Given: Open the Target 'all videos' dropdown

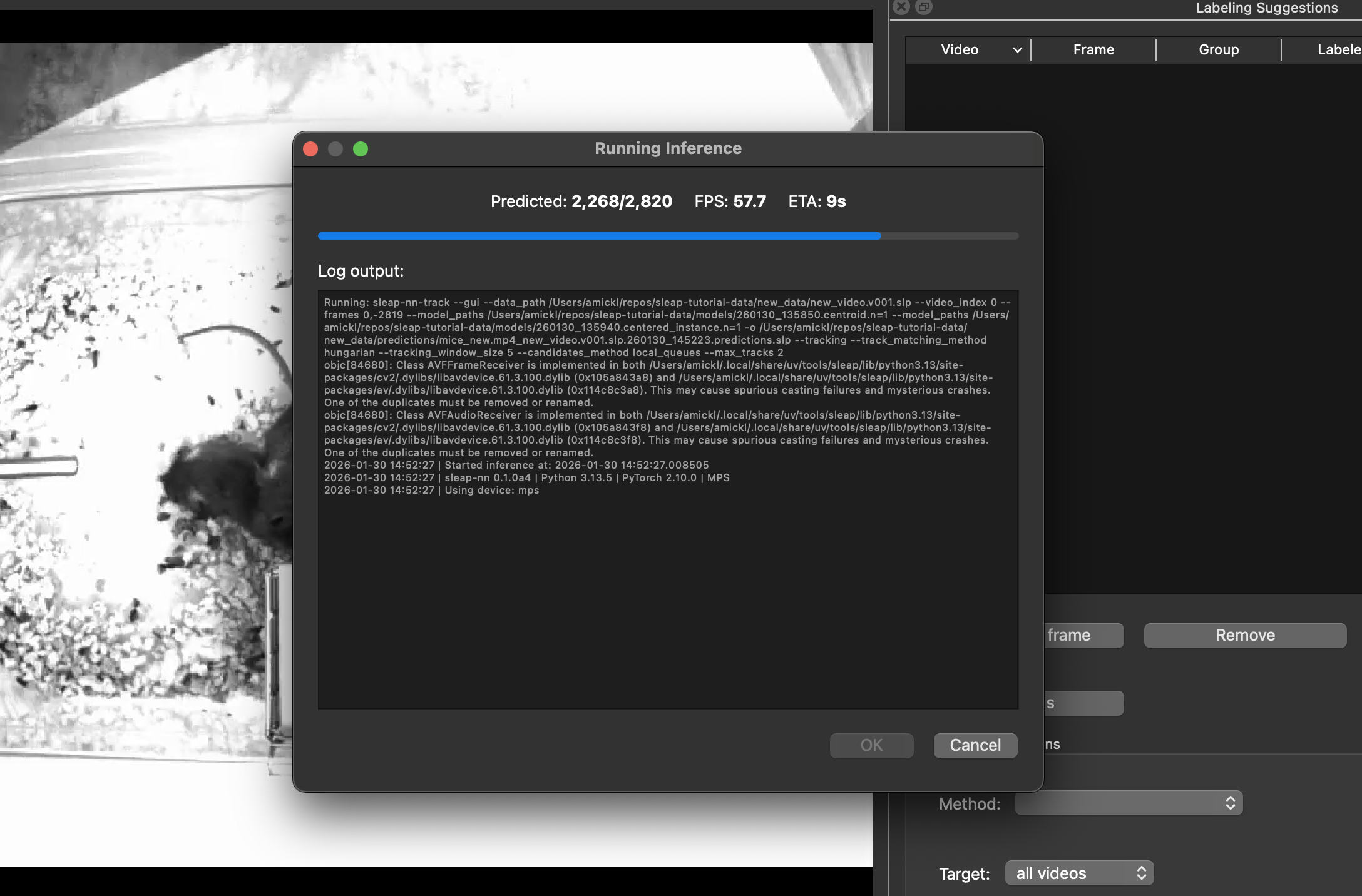Looking at the screenshot, I should tap(1079, 873).
